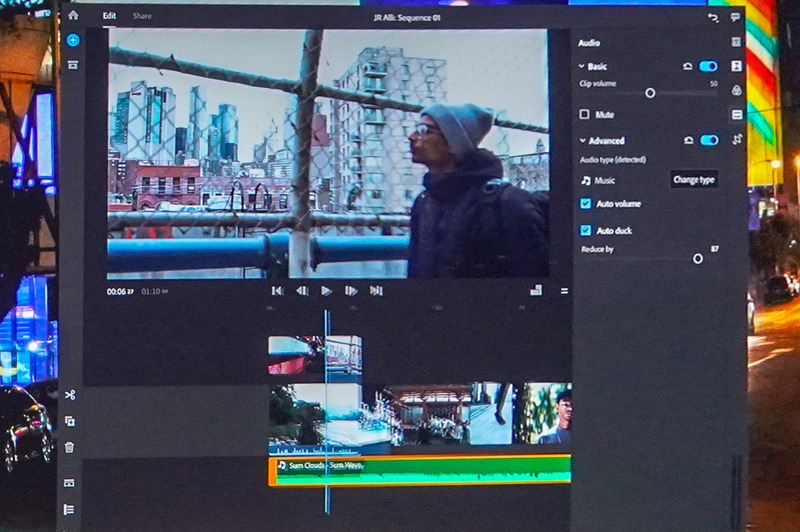Reset Advanced audio settings arrow icon
The height and width of the screenshot is (532, 800).
(688, 140)
